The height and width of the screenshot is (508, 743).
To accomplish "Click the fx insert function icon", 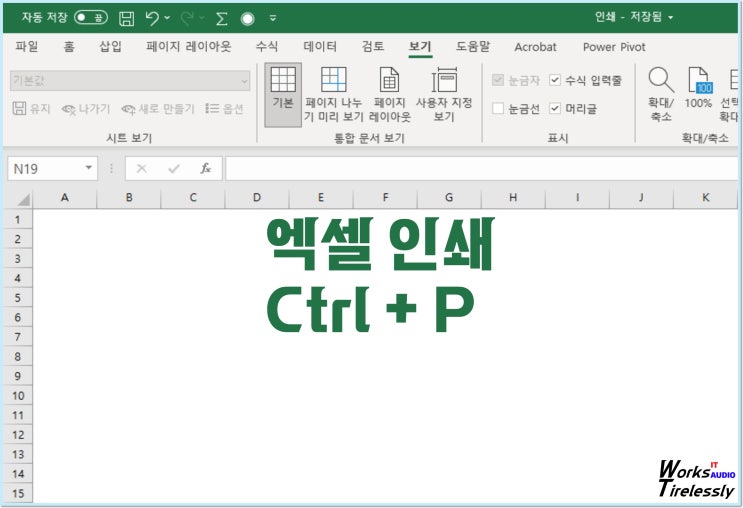I will [205, 169].
